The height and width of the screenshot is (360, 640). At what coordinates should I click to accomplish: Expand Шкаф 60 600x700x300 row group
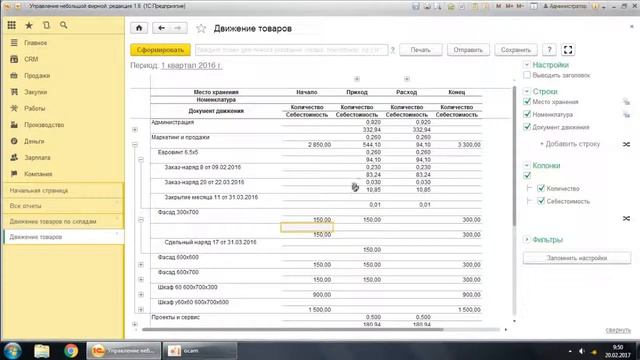point(141,294)
